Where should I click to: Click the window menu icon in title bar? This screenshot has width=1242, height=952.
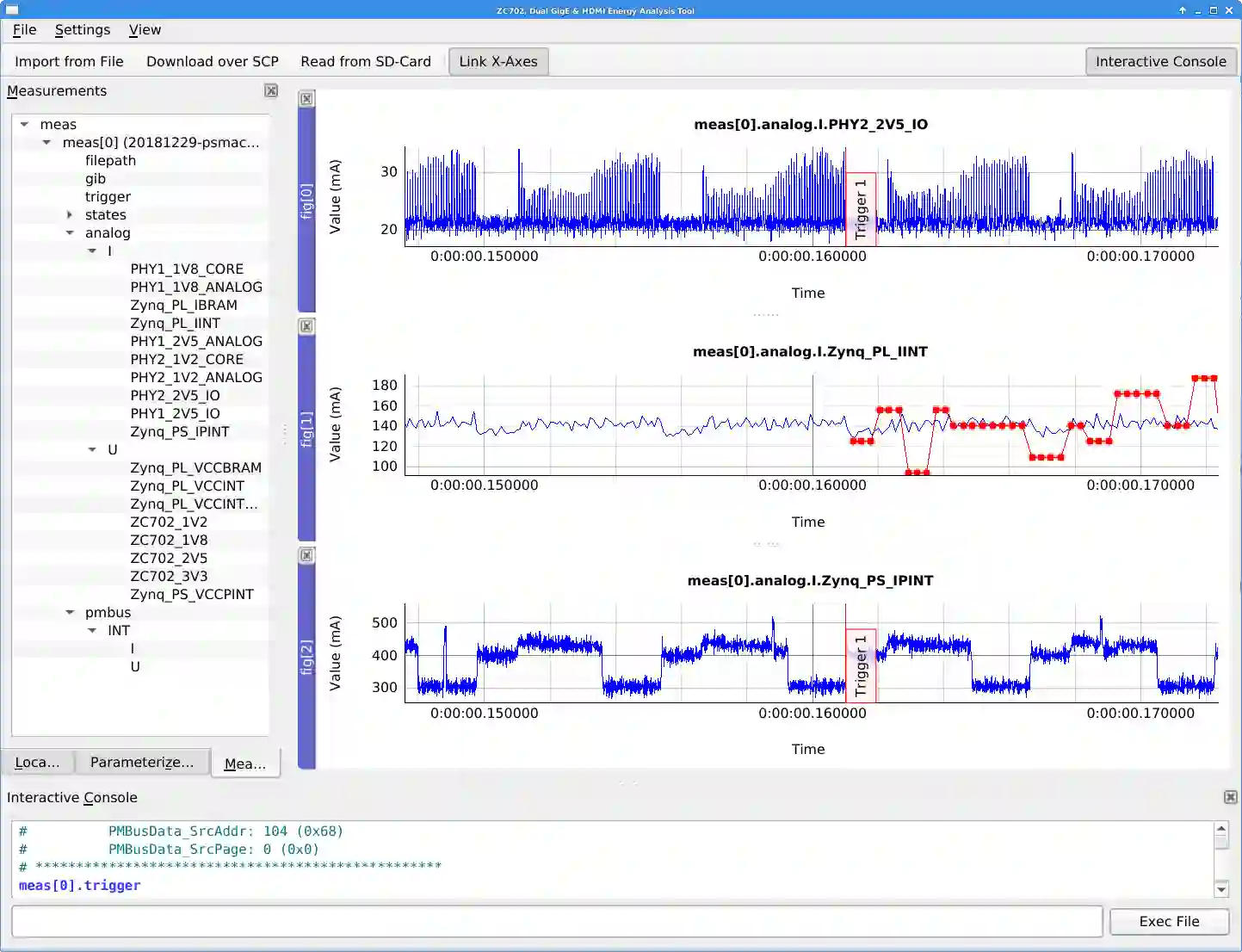(12, 10)
